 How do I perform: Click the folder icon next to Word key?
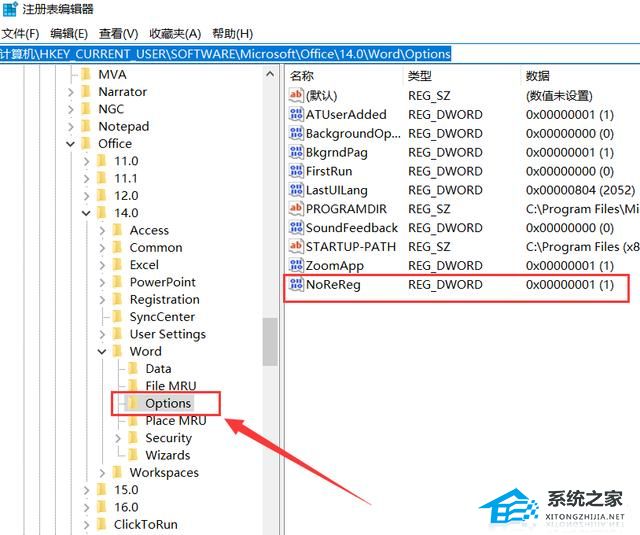coord(117,351)
